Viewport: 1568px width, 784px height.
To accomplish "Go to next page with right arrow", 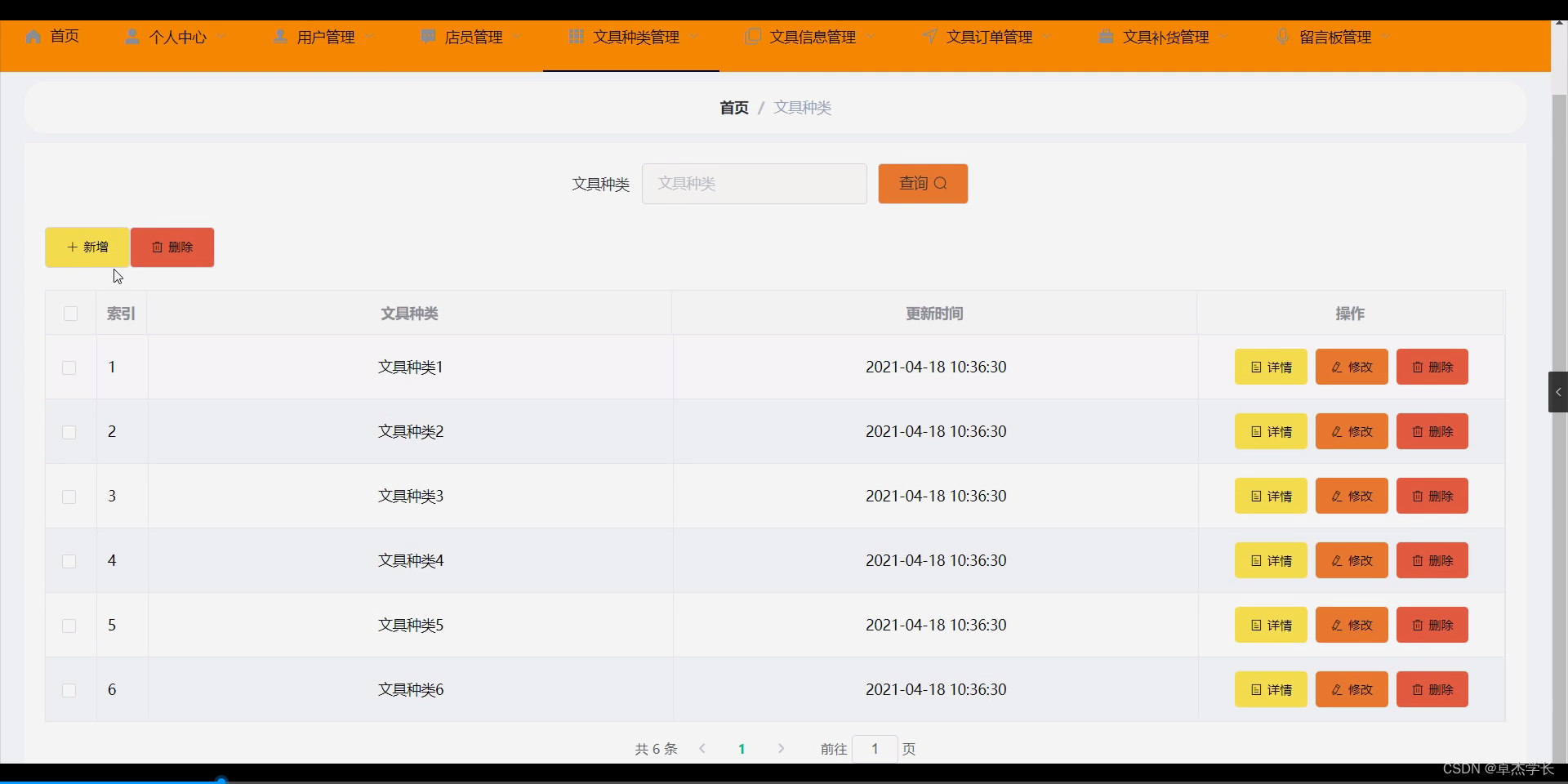I will click(x=781, y=748).
